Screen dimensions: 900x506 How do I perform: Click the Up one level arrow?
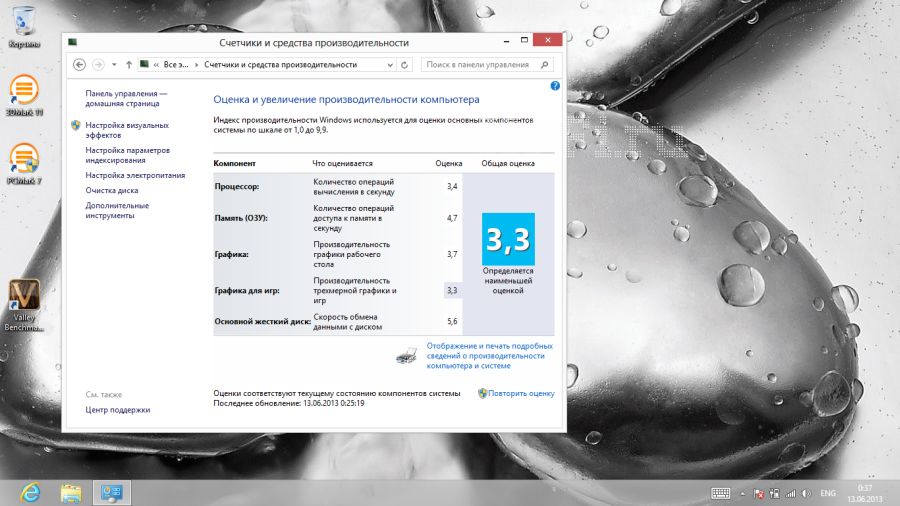[129, 64]
